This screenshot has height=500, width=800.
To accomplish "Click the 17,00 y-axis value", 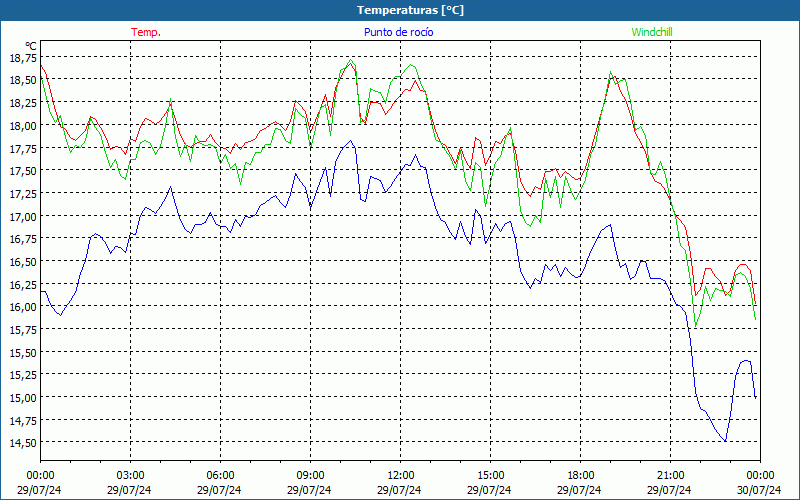I will click(23, 216).
